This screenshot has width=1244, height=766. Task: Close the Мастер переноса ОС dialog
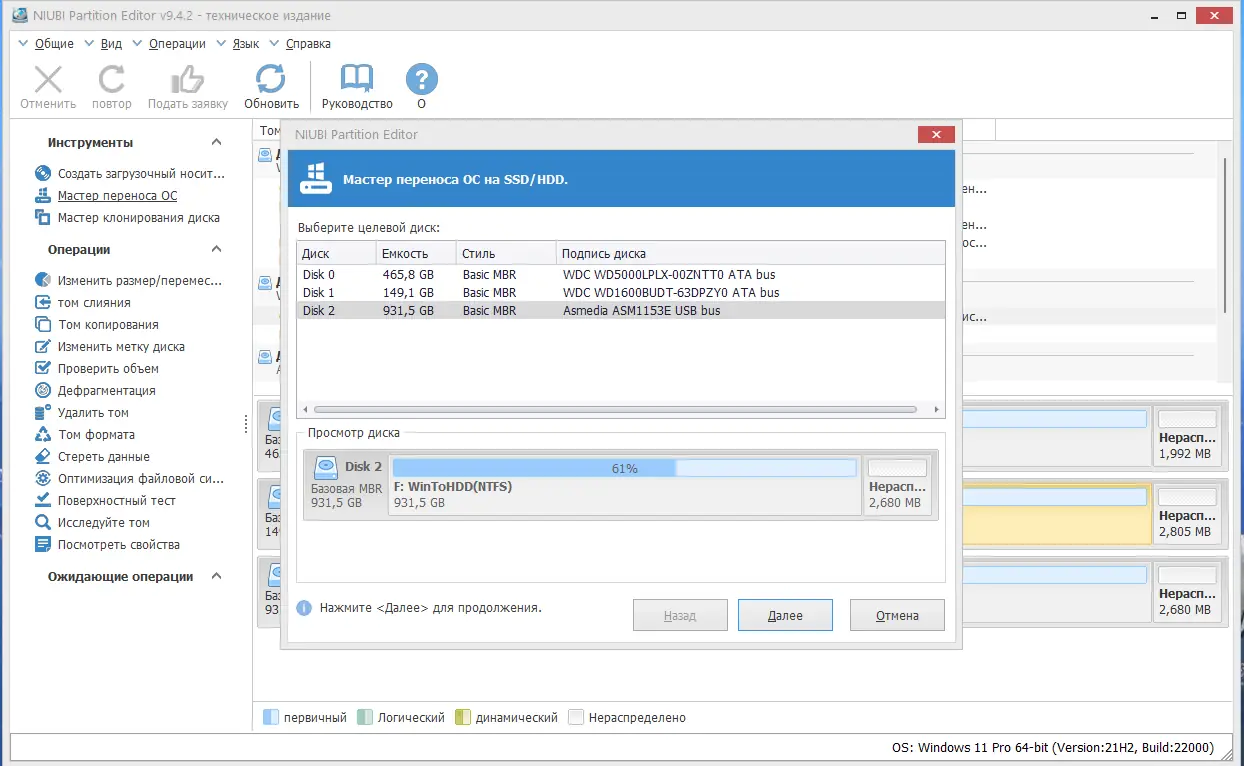pyautogui.click(x=935, y=135)
